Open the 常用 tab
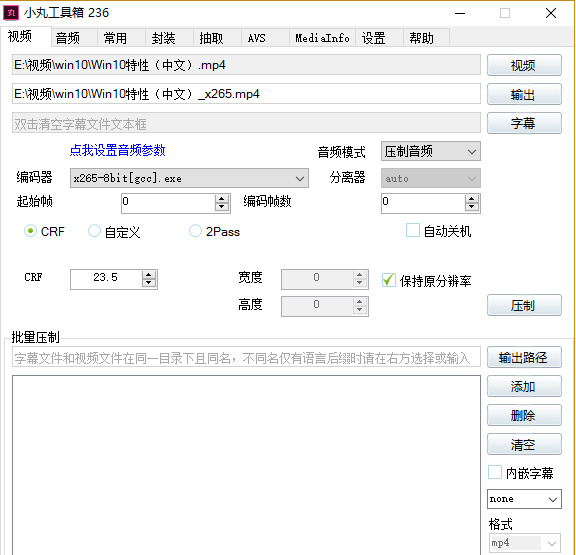The width and height of the screenshot is (576, 555). click(122, 38)
